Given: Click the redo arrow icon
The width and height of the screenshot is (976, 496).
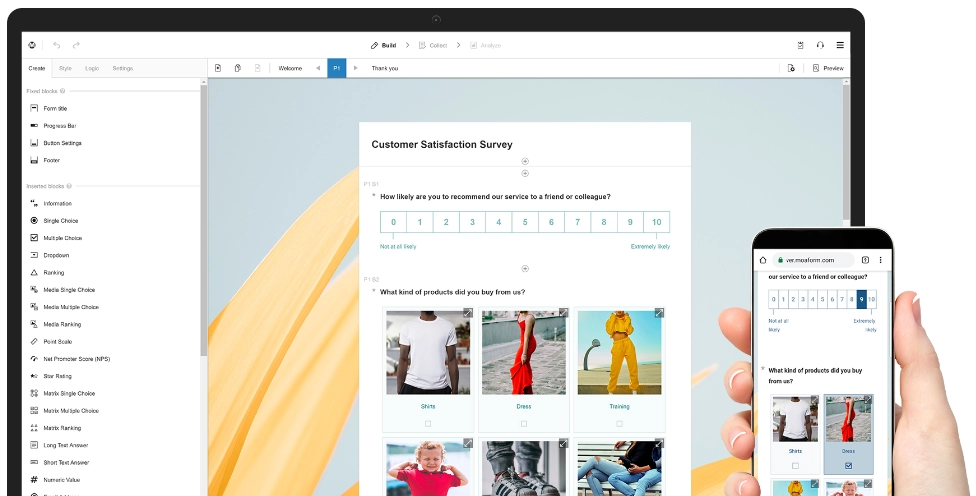Looking at the screenshot, I should [76, 45].
